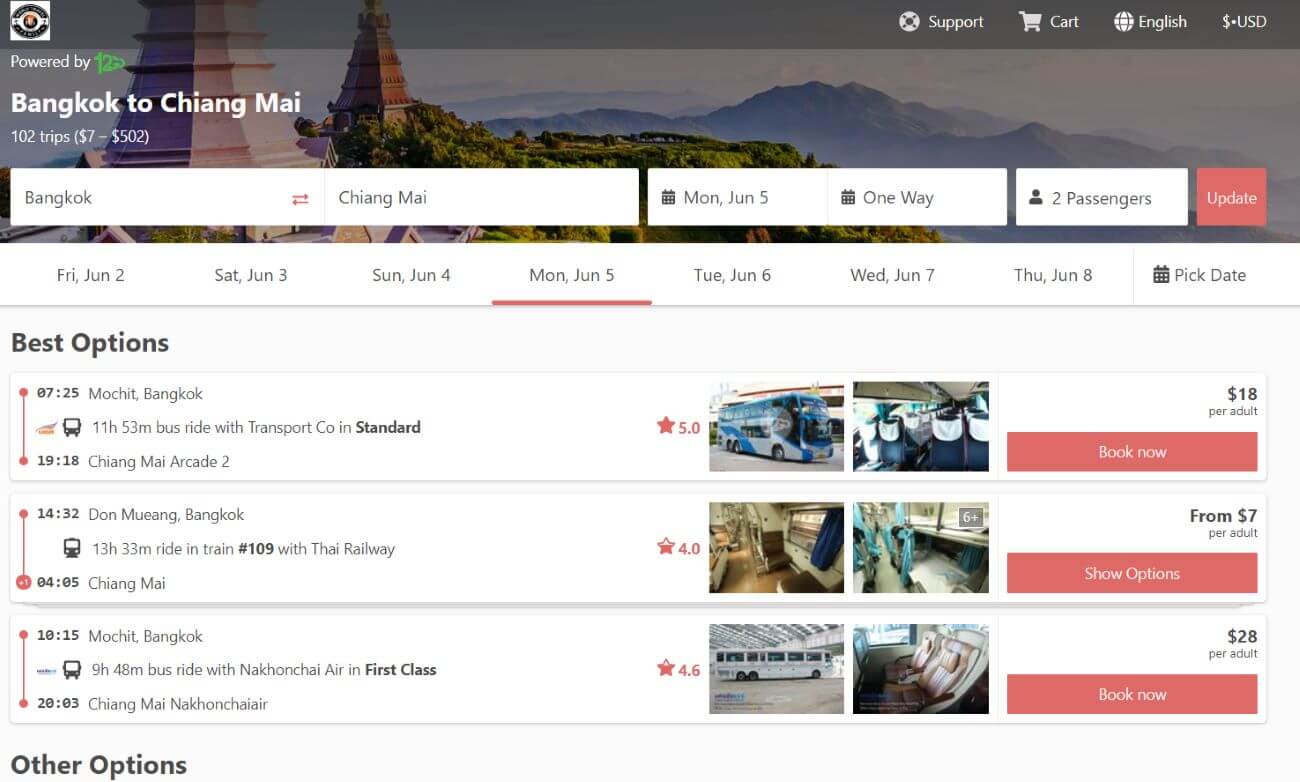Open the Mon, Jun 5 date field

pos(738,198)
